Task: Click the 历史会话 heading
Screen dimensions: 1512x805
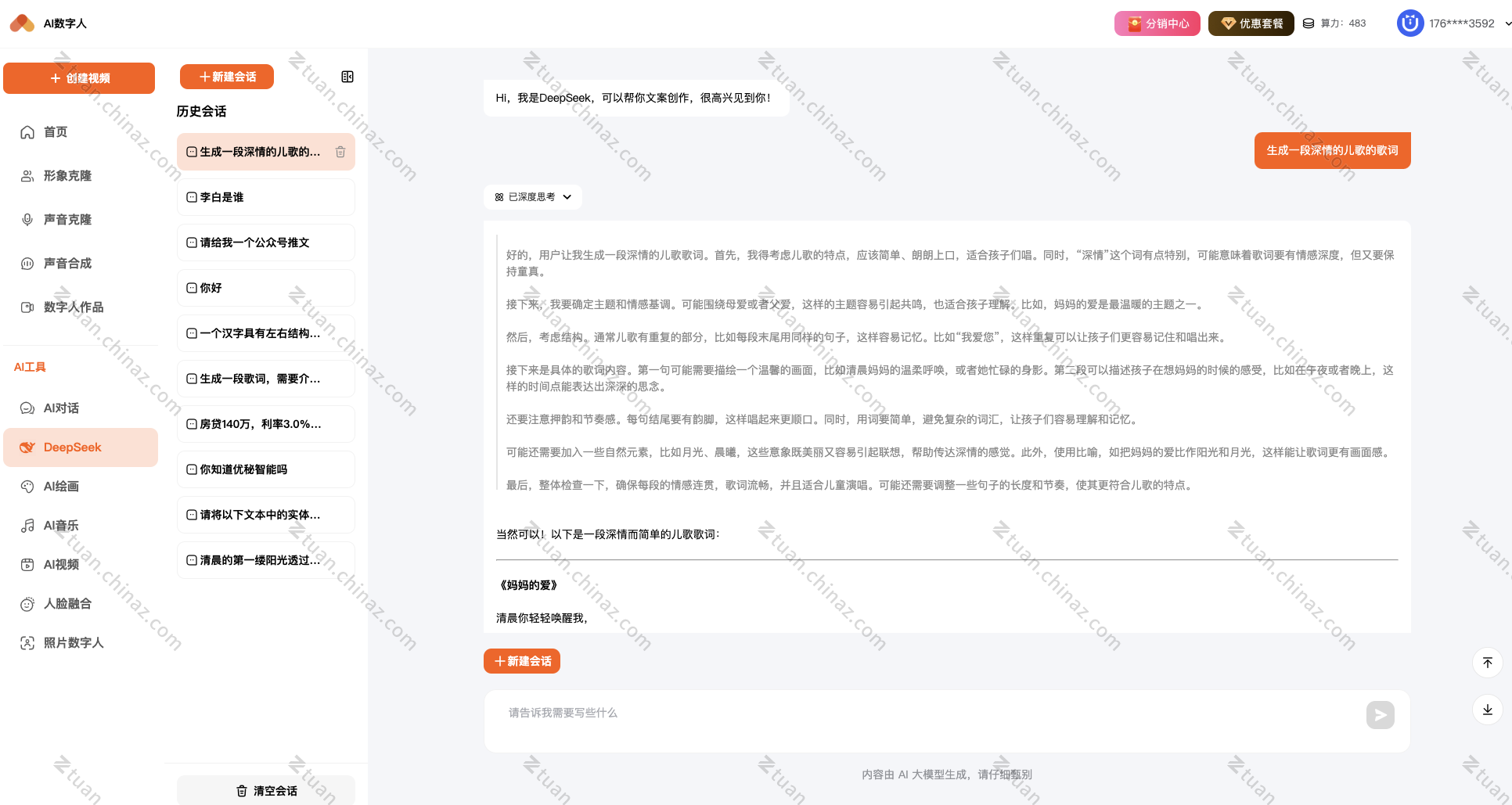Action: [201, 111]
